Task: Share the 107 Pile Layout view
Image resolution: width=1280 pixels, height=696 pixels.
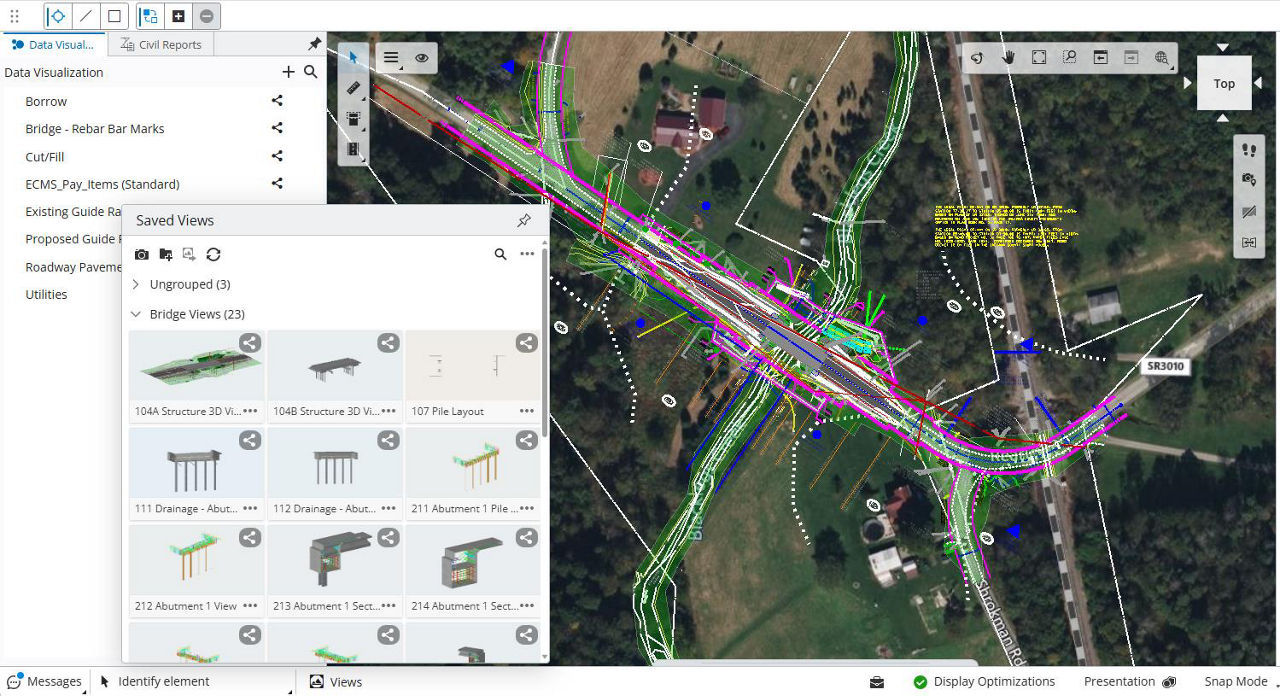Action: (526, 342)
